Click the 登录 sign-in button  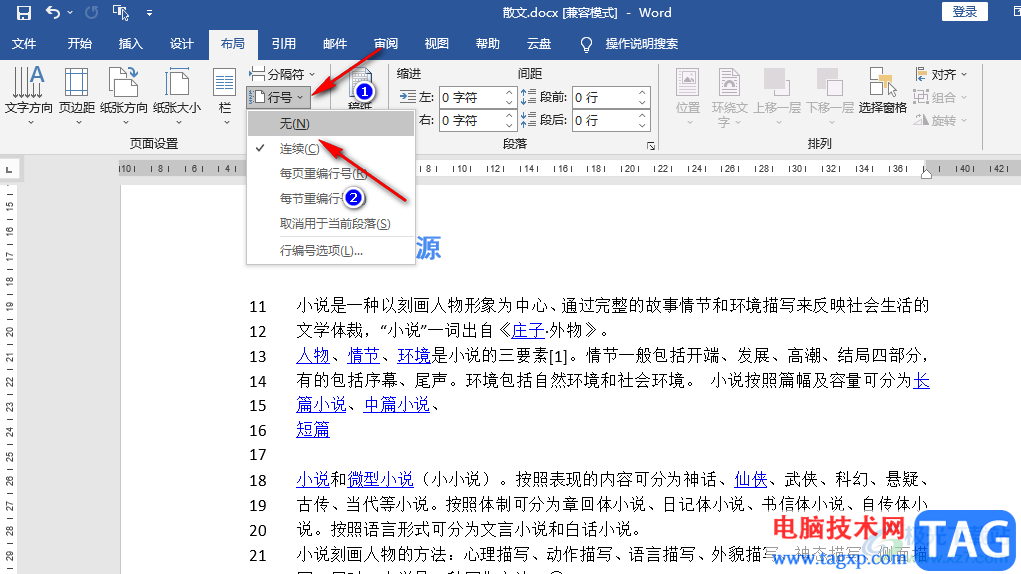pyautogui.click(x=964, y=12)
